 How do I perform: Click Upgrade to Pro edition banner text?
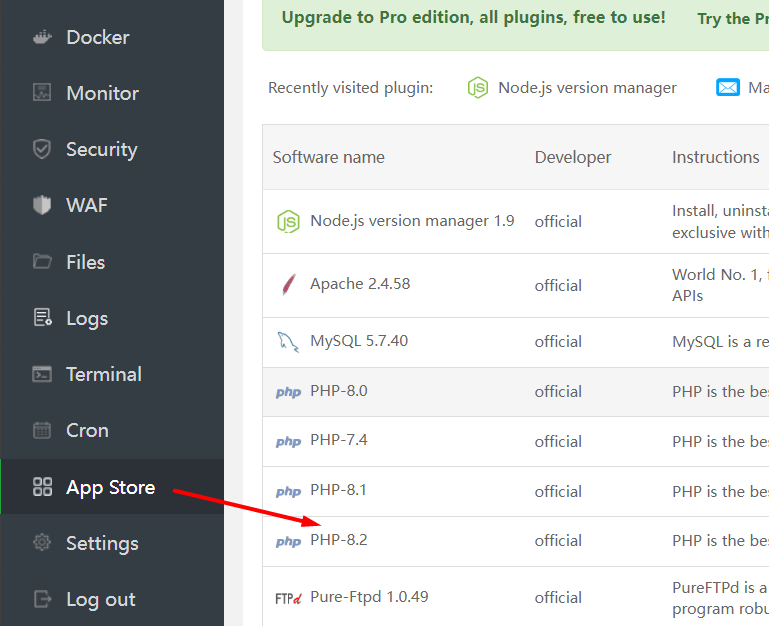coord(474,18)
